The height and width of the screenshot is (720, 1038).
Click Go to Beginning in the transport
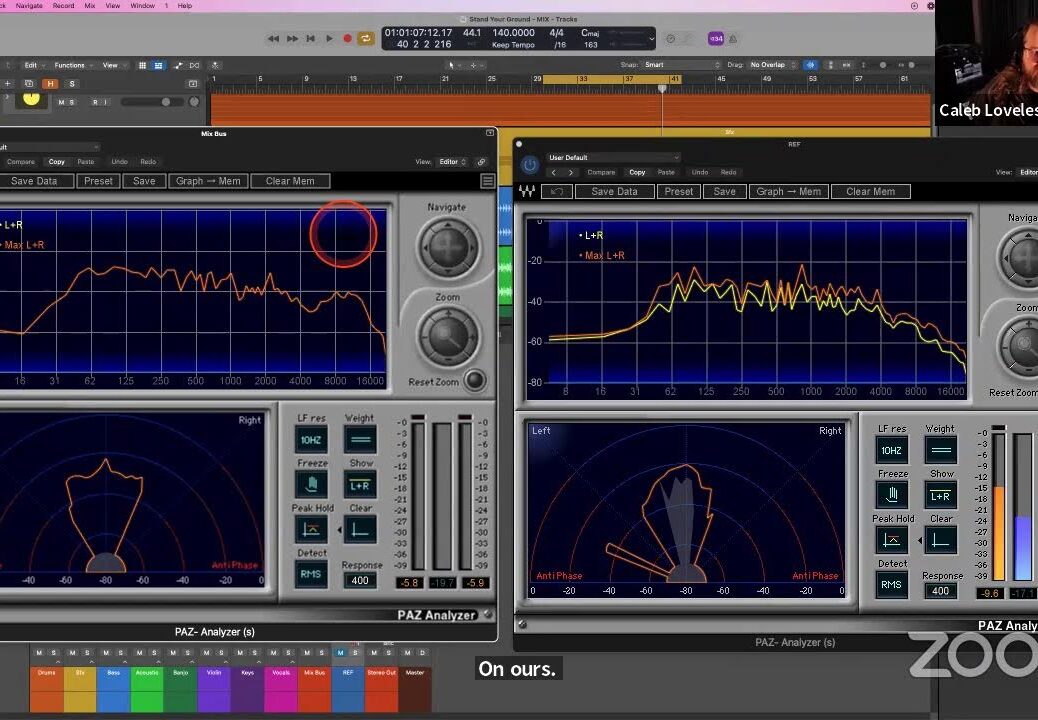(x=310, y=38)
